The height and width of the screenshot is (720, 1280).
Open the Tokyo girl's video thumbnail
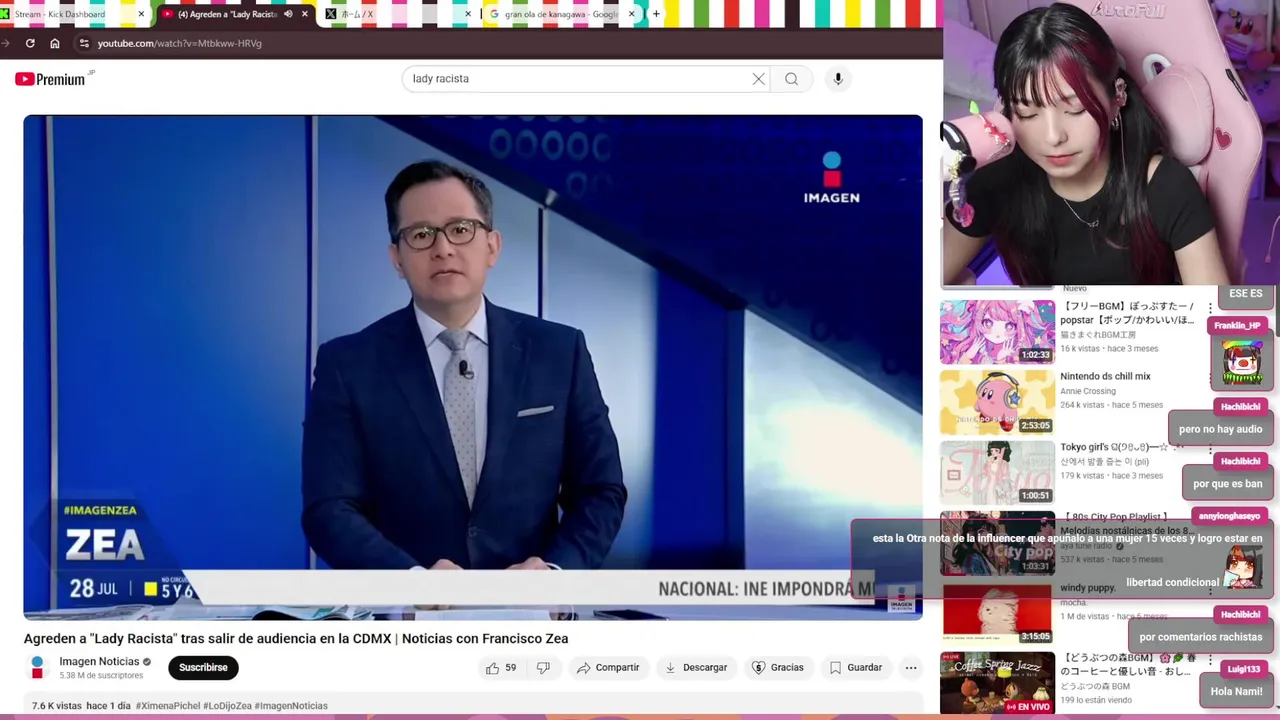click(x=997, y=473)
